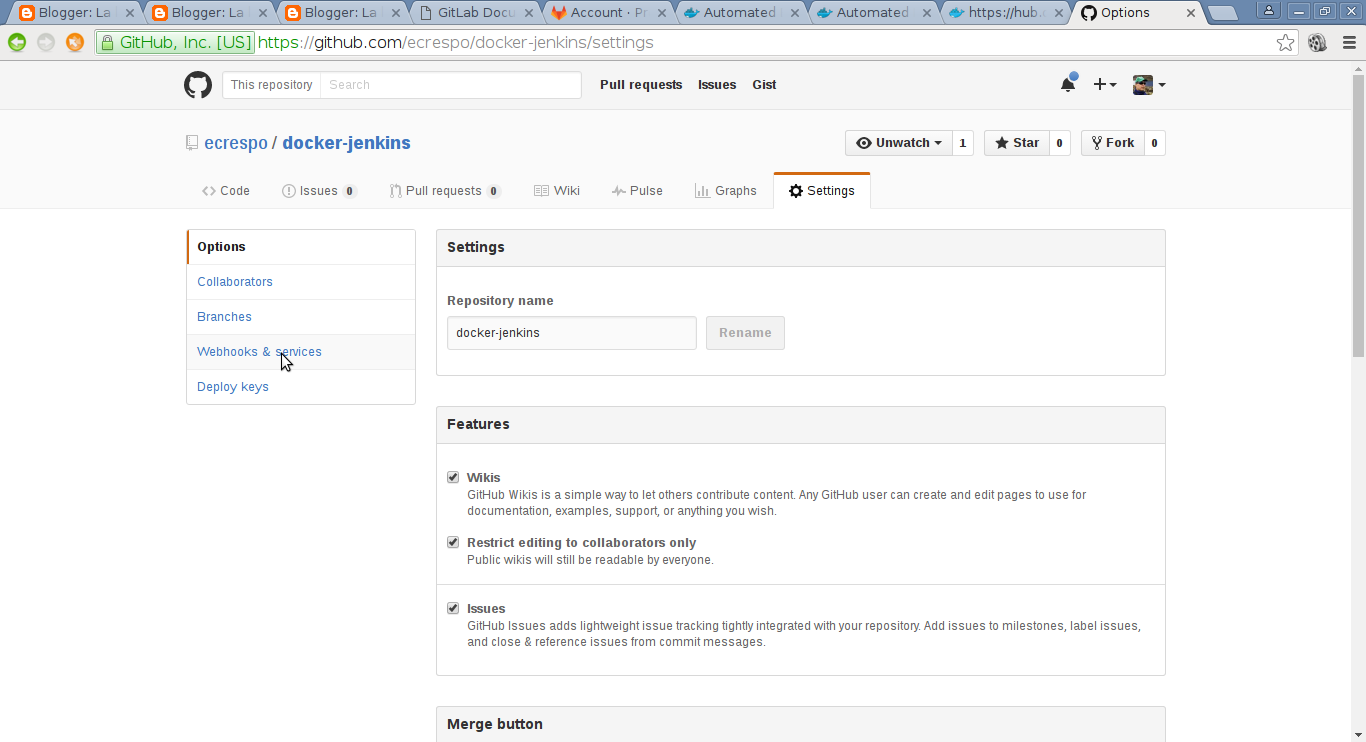Screen dimensions: 1366x742
Task: Toggle Restrict editing to collaborators only
Action: (x=453, y=543)
